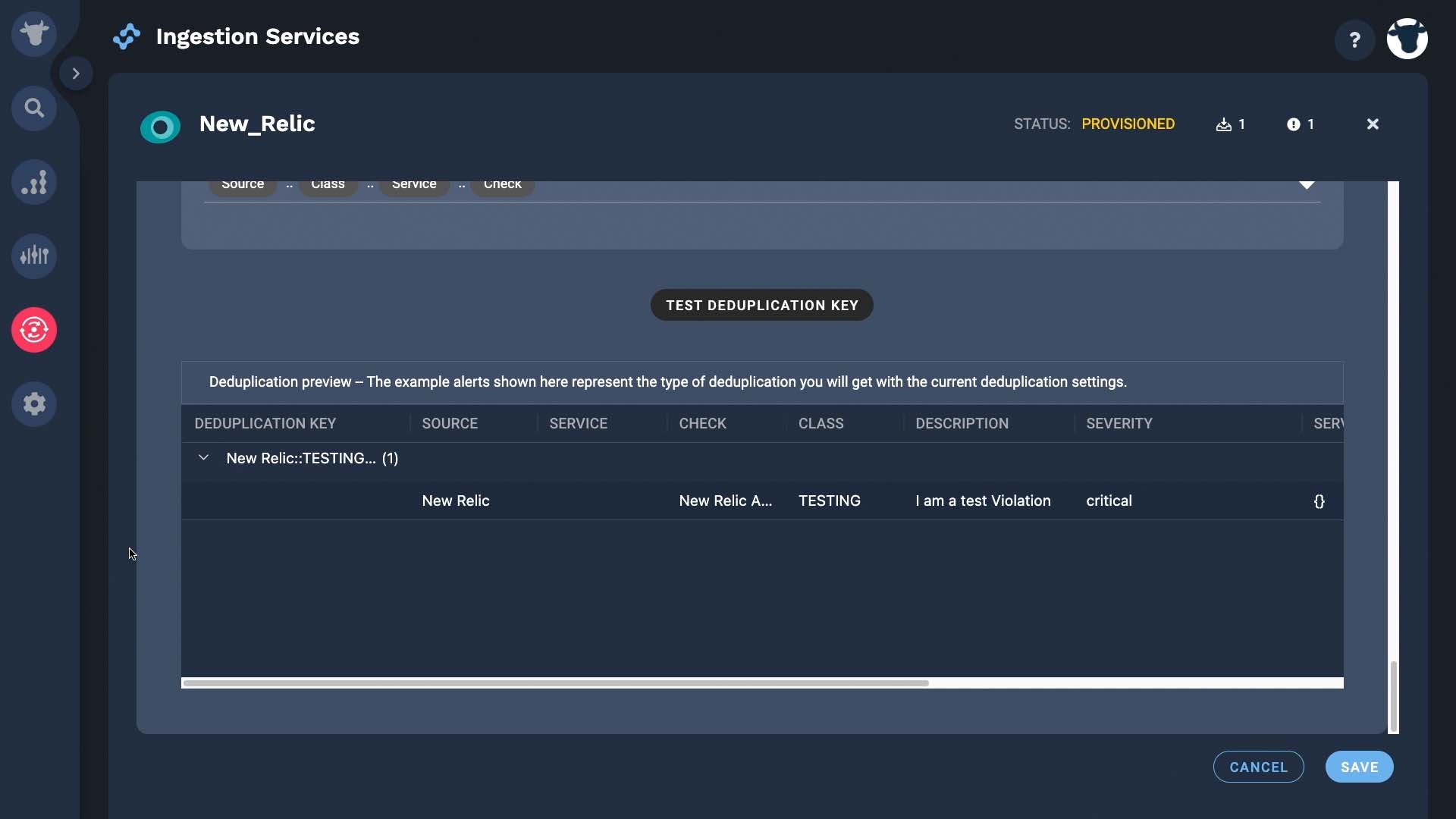Image resolution: width=1456 pixels, height=819 pixels.
Task: Open the settings gear in sidebar
Action: 34,403
